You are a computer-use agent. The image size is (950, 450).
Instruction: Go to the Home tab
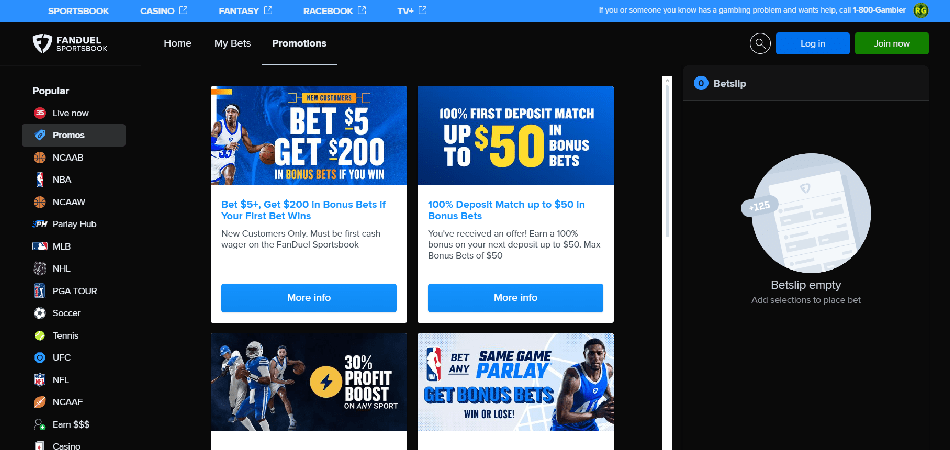[x=178, y=44]
